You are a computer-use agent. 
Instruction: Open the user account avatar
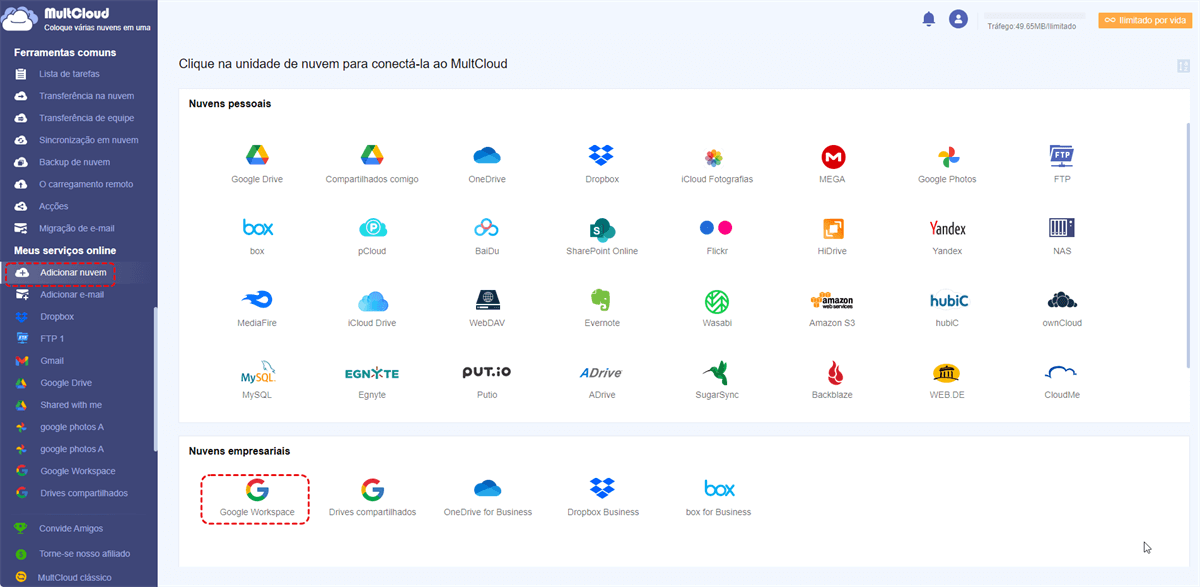click(x=958, y=19)
